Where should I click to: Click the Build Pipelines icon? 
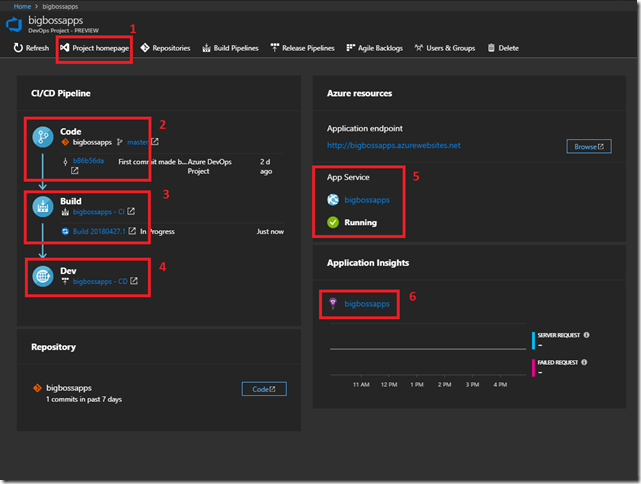(x=206, y=48)
